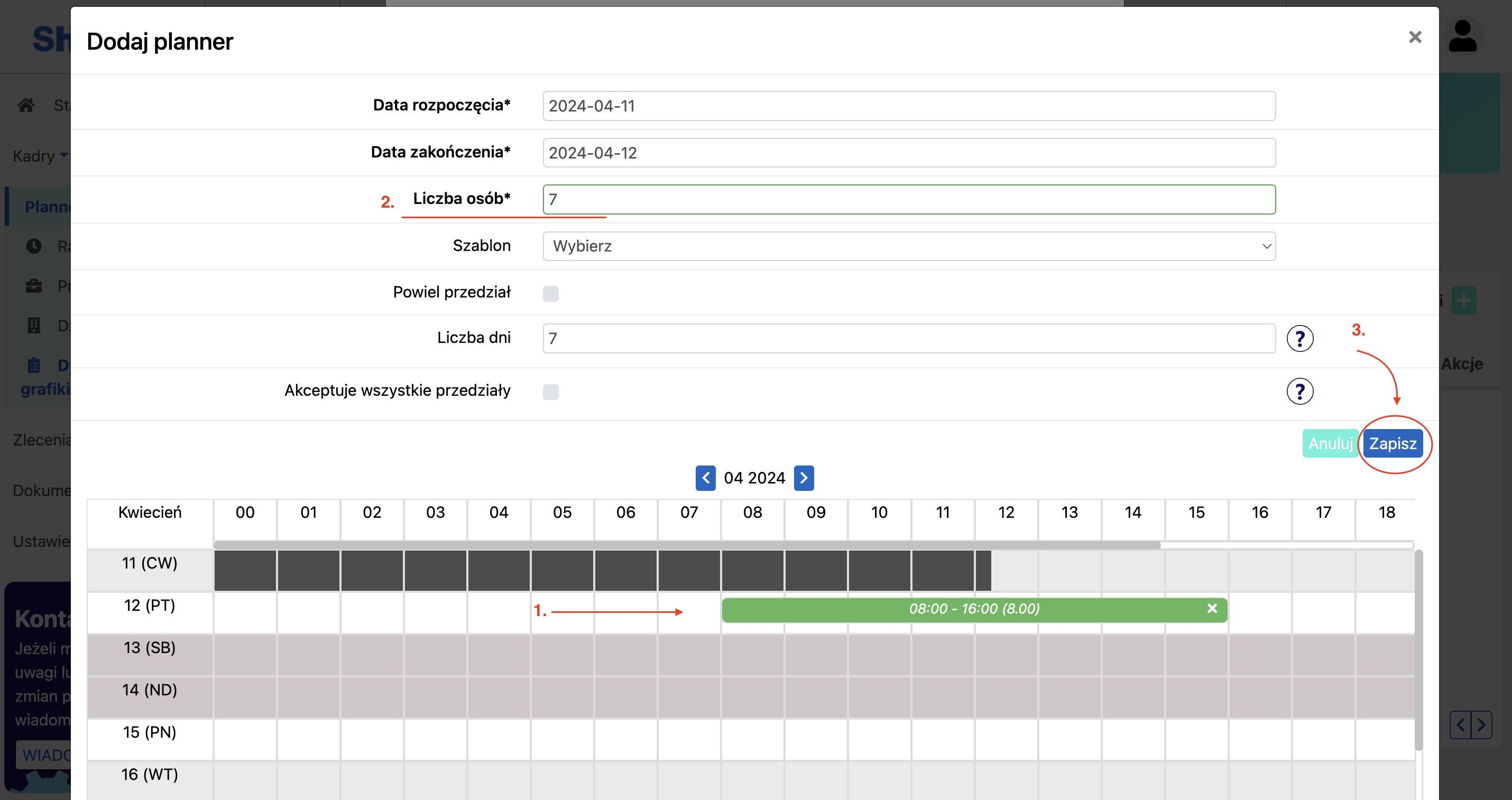Screen dimensions: 1512x800
Task: Click background pager left arrow
Action: pos(1460,725)
